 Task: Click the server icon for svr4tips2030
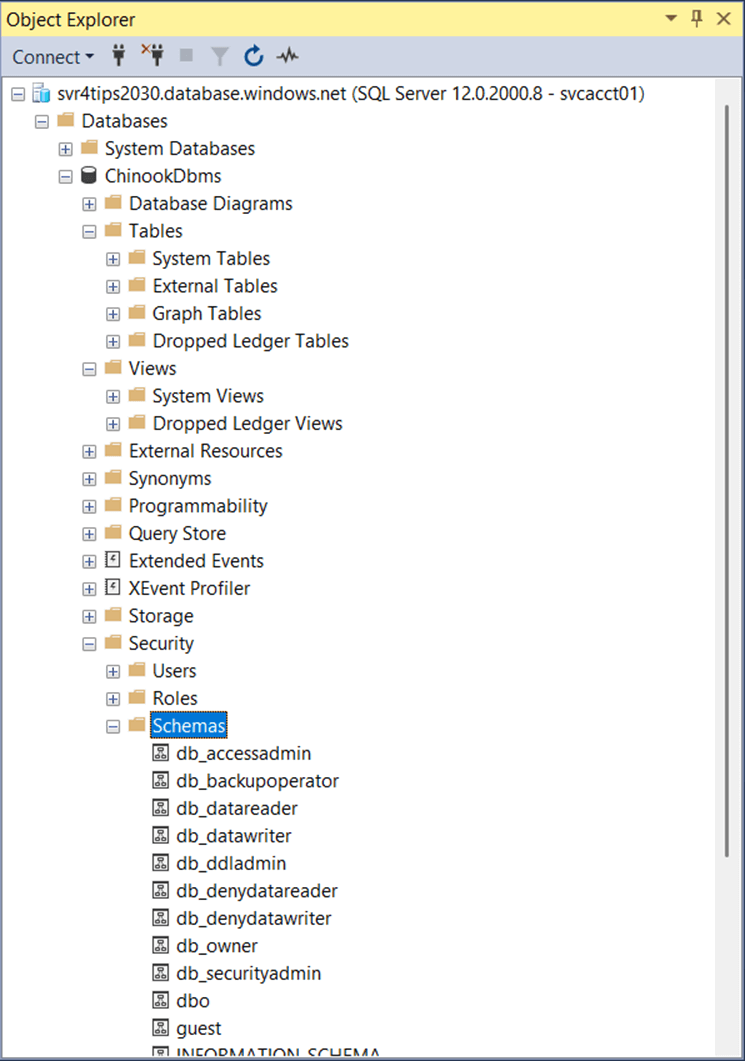pyautogui.click(x=41, y=94)
